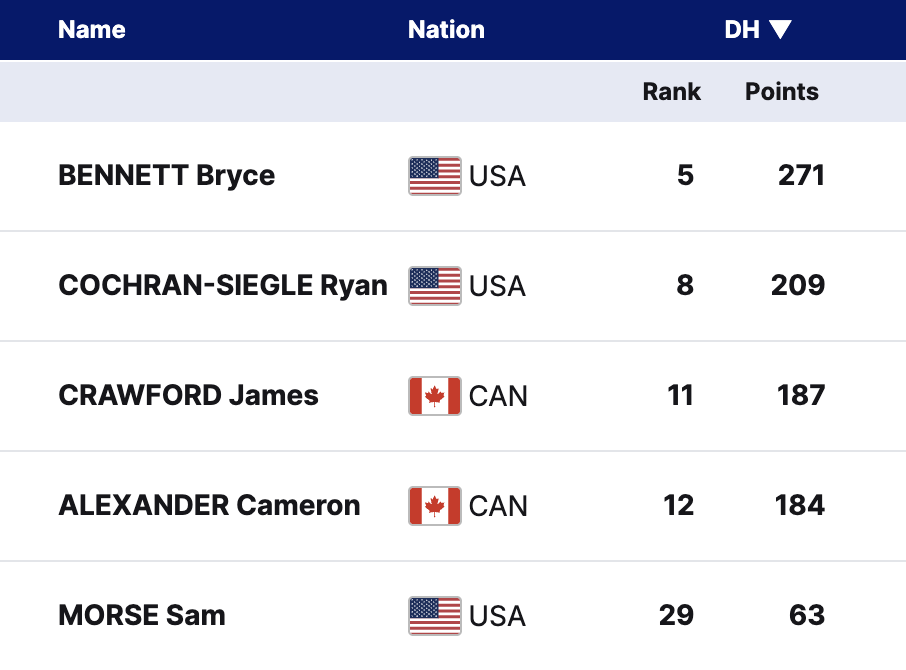Open CRAWFORD James athlete profile

(x=189, y=396)
